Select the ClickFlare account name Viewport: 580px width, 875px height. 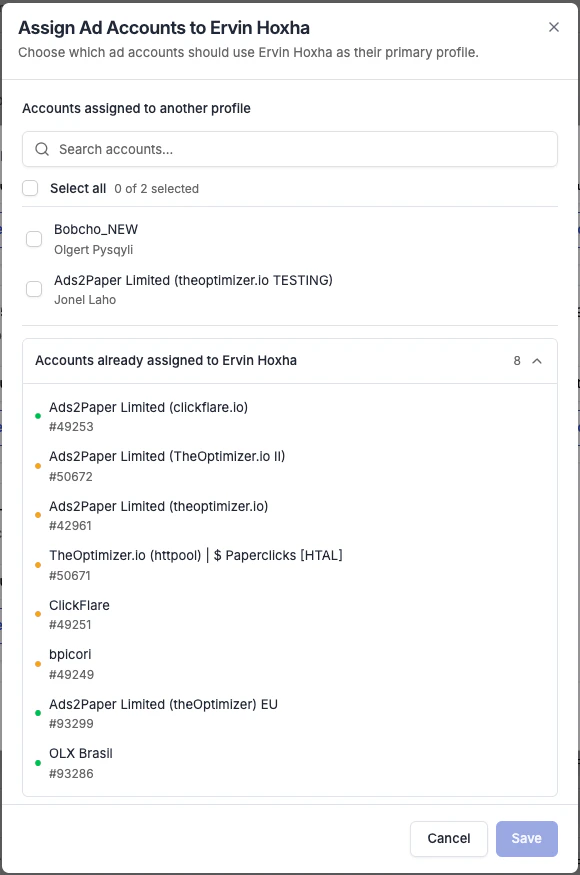click(79, 605)
